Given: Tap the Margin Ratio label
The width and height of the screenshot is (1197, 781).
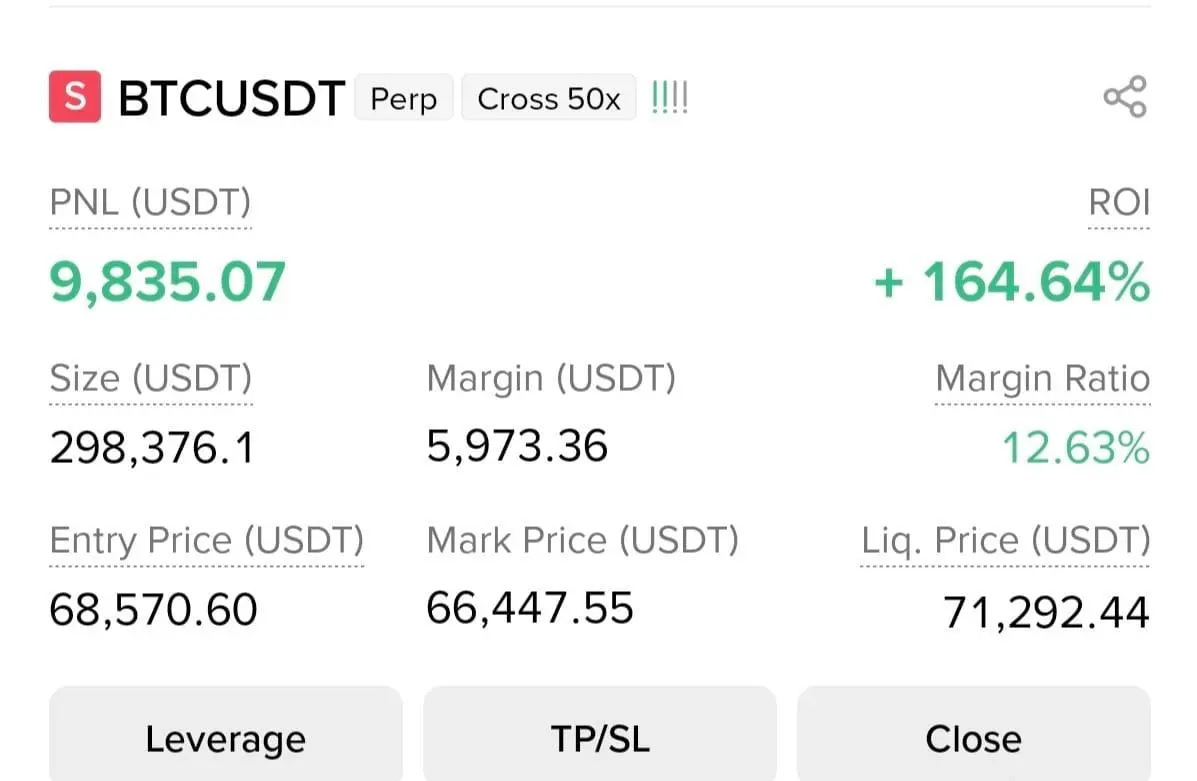Looking at the screenshot, I should click(1042, 379).
